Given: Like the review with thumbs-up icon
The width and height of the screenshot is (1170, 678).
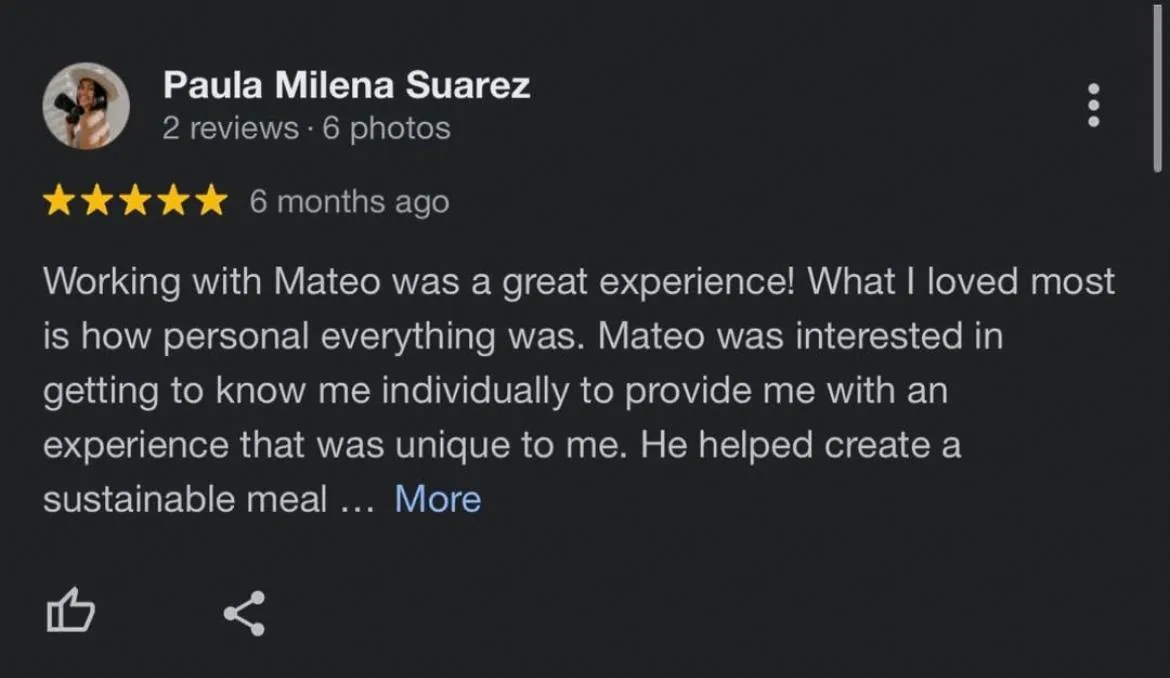Looking at the screenshot, I should tap(71, 612).
